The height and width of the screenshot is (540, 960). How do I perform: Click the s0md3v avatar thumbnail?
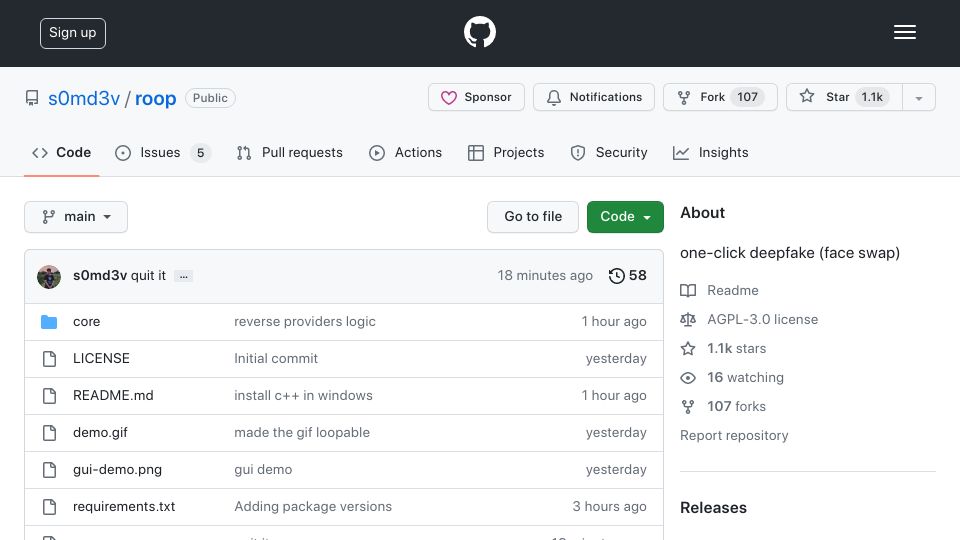(49, 277)
